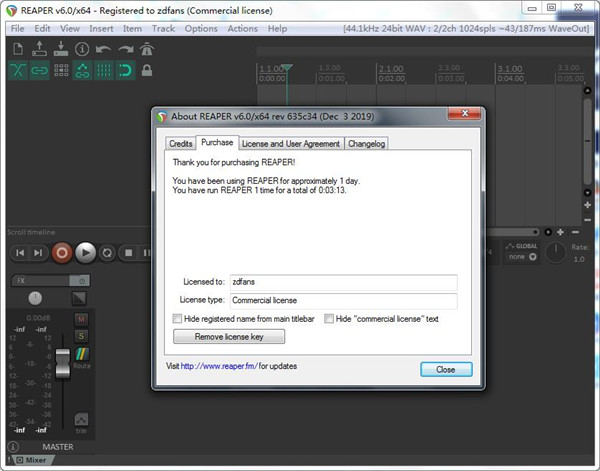Viewport: 600px width, 471px height.
Task: Click the New Project toolbar icon
Action: (x=20, y=49)
